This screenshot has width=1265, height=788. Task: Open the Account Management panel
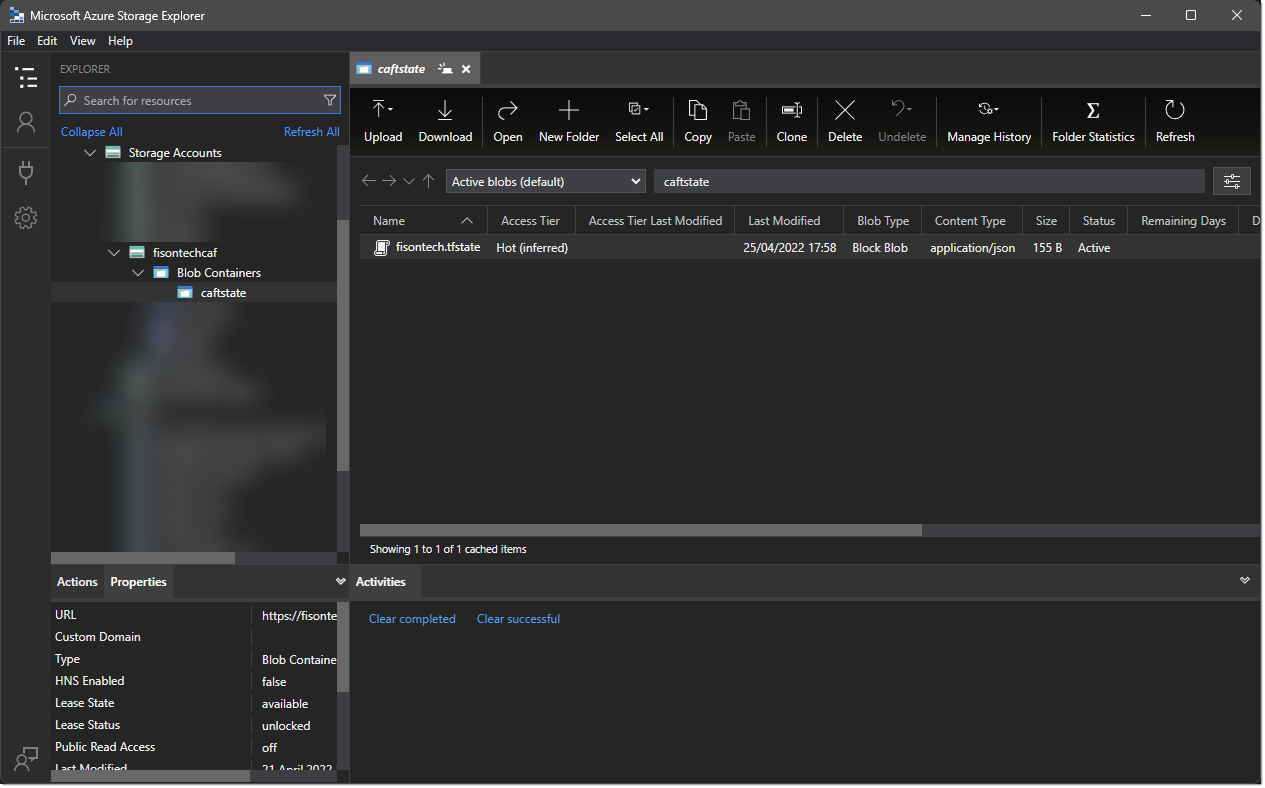[x=26, y=122]
